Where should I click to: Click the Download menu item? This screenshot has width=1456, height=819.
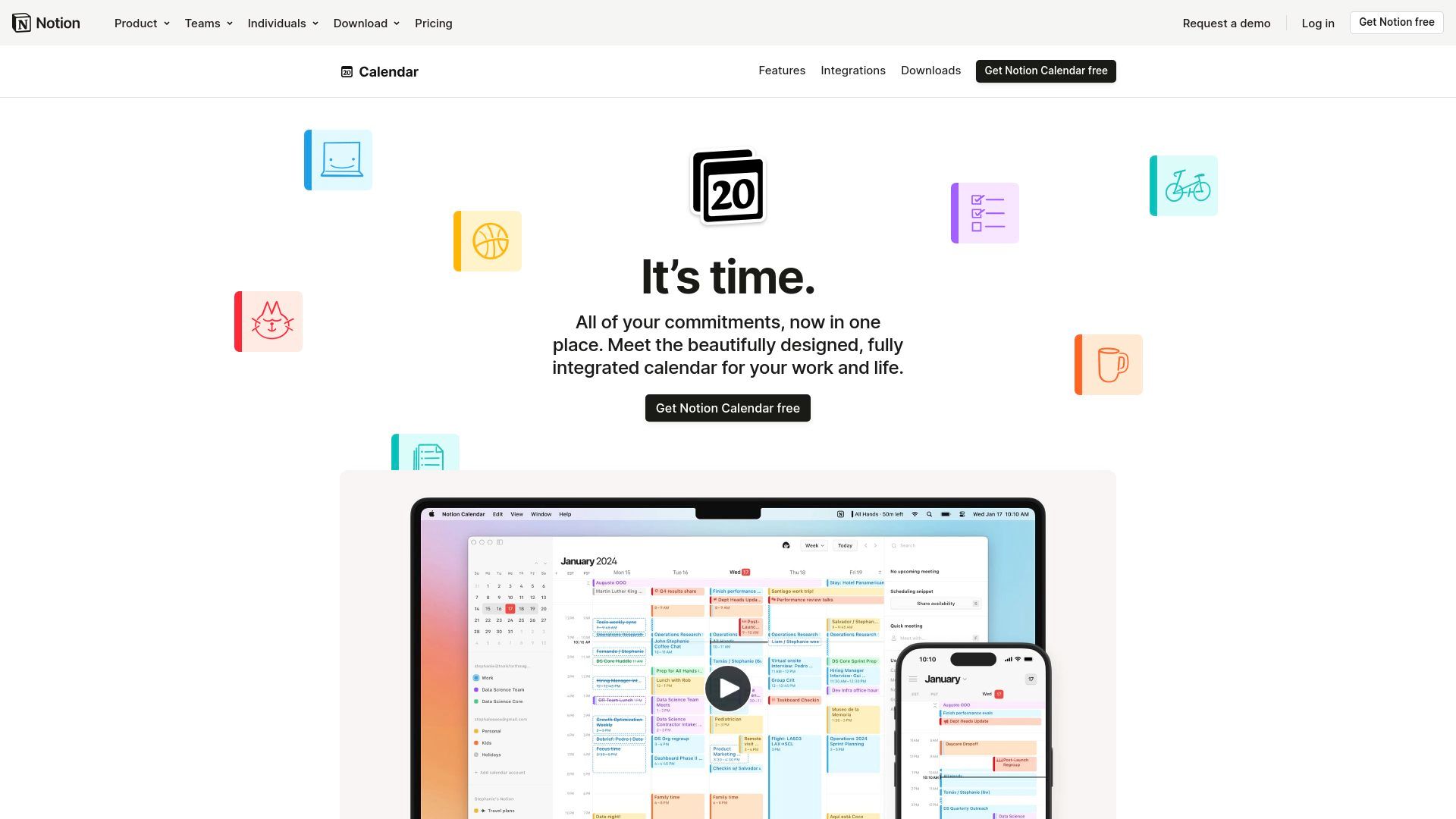pyautogui.click(x=360, y=22)
